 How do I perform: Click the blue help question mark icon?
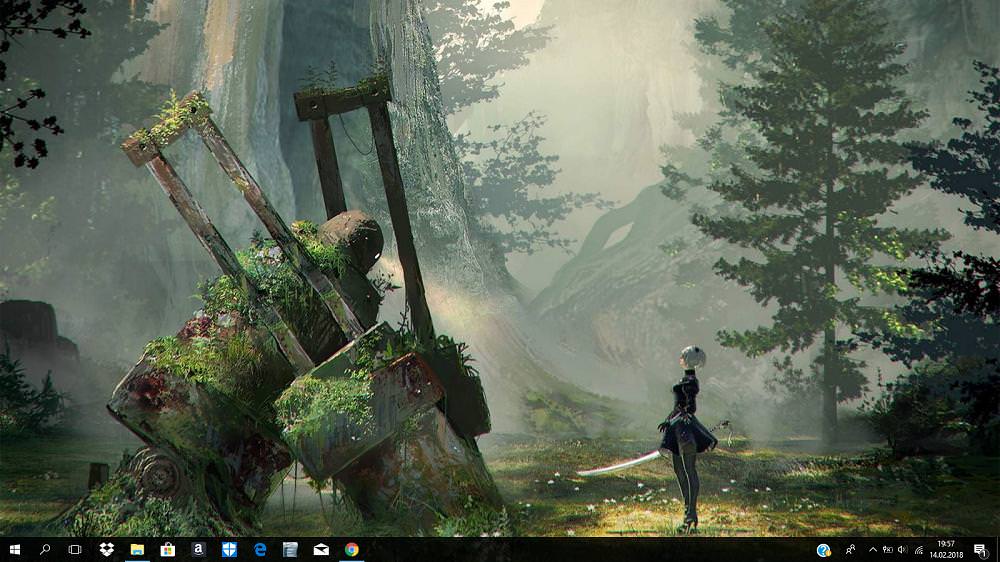click(x=823, y=549)
